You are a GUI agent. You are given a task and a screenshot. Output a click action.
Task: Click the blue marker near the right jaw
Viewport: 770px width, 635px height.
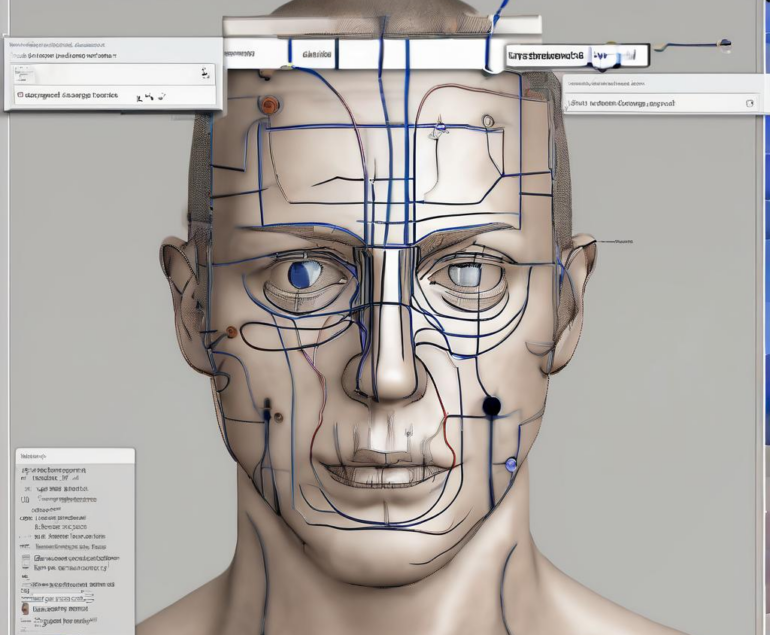[512, 463]
